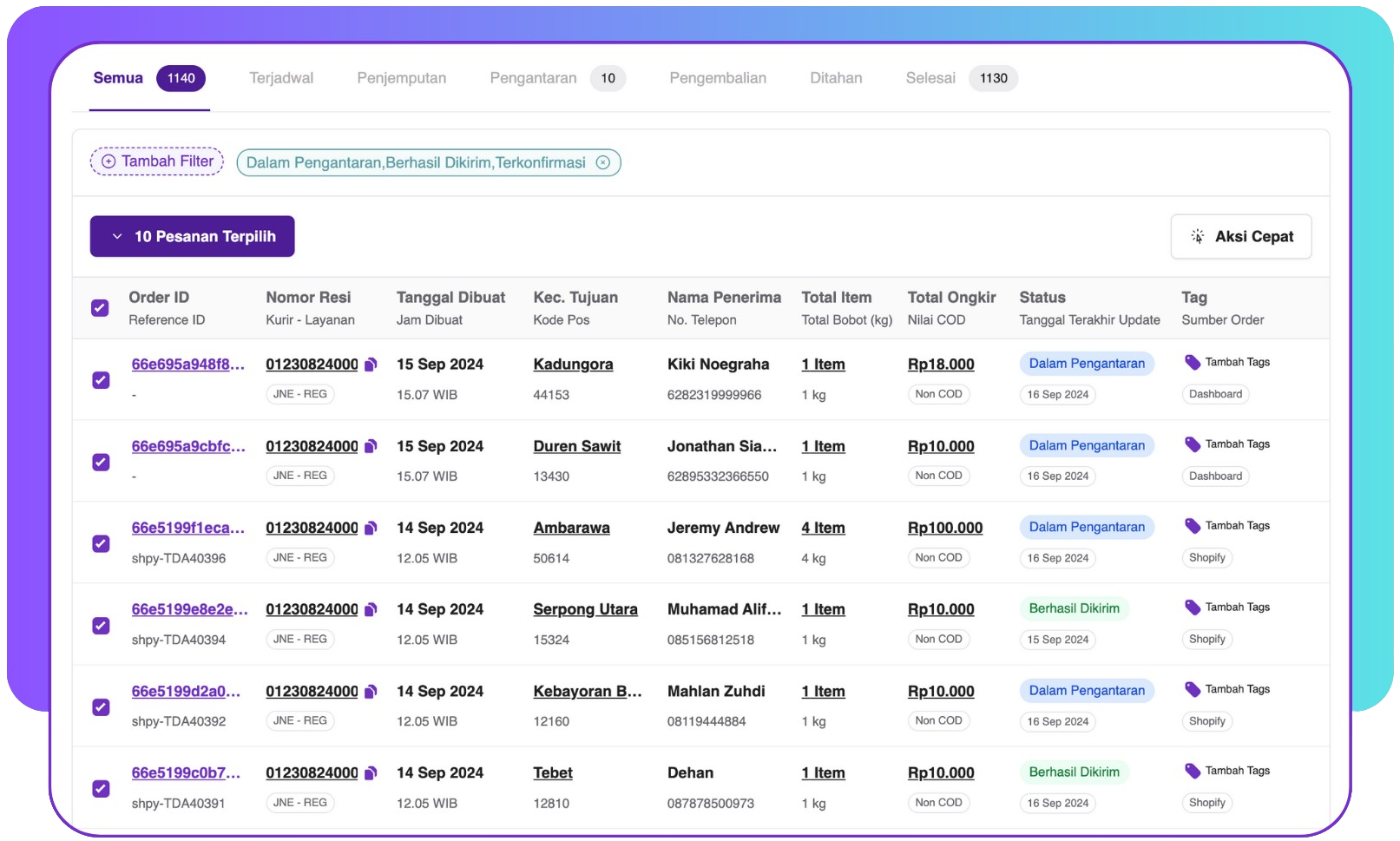The height and width of the screenshot is (841, 1400).
Task: Click Dalam Pengantaran status in Mahlan Zuhdi row
Action: tap(1087, 691)
